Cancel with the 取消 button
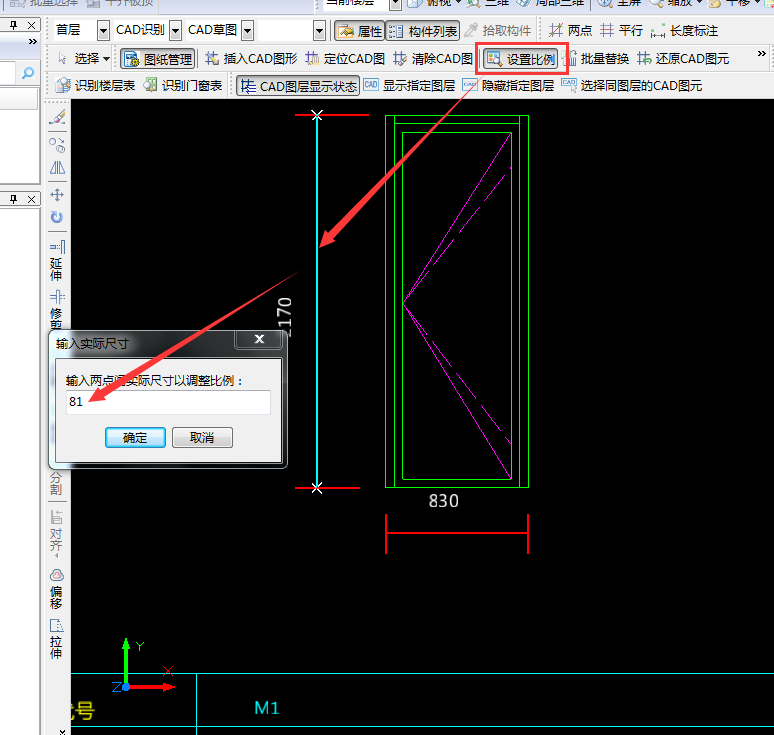 click(202, 438)
